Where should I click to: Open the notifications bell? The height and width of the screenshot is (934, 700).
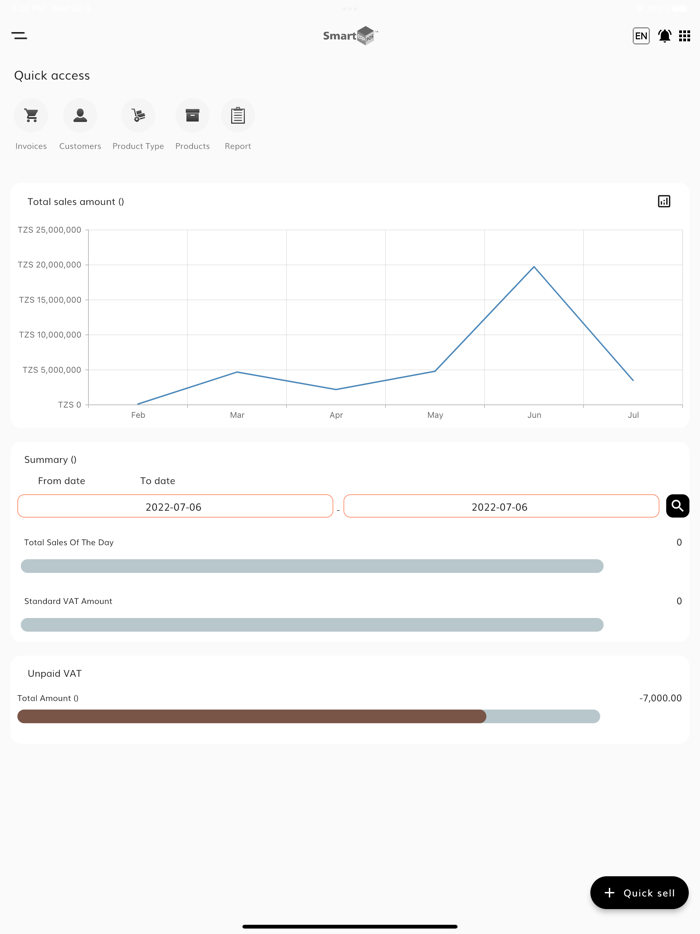pos(664,36)
